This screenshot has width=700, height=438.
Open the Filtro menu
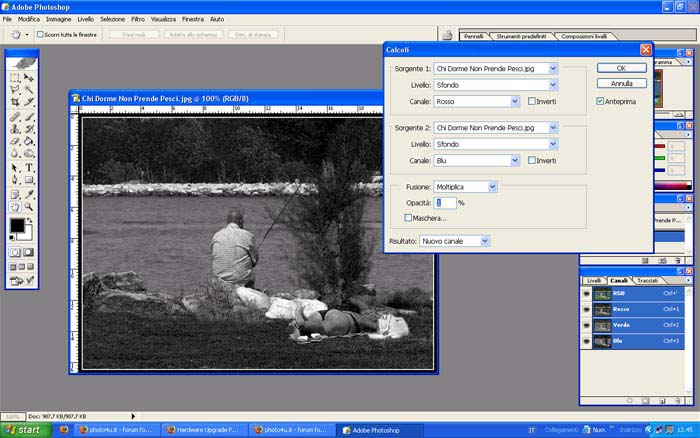138,19
